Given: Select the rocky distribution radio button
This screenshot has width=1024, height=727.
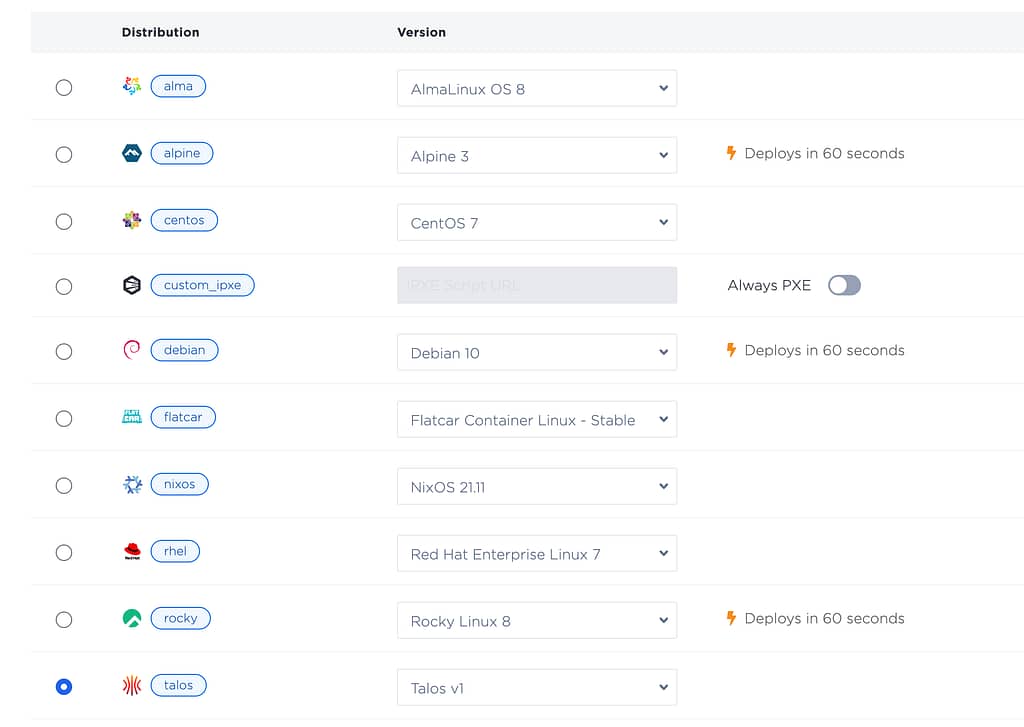Looking at the screenshot, I should (x=64, y=620).
